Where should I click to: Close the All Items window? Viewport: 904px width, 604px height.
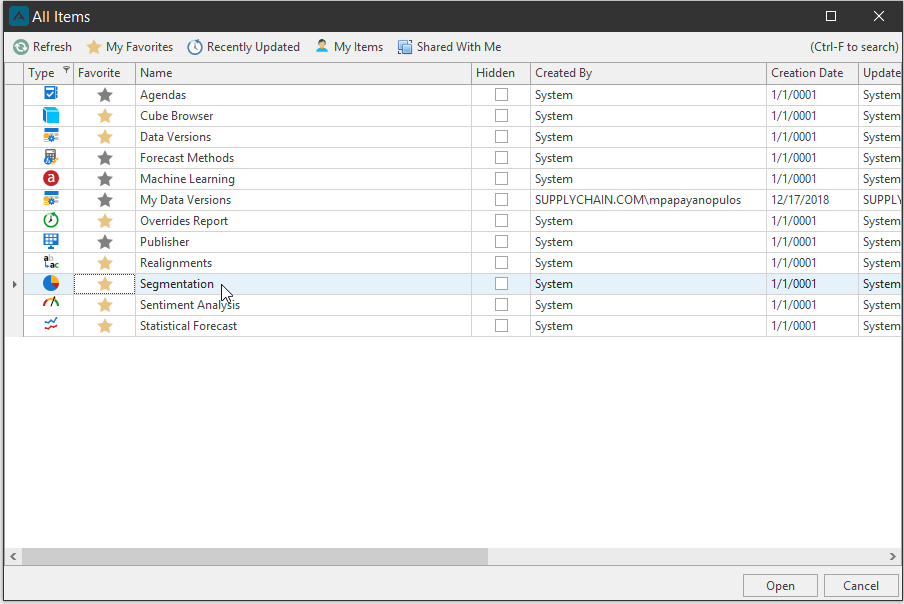pos(879,16)
